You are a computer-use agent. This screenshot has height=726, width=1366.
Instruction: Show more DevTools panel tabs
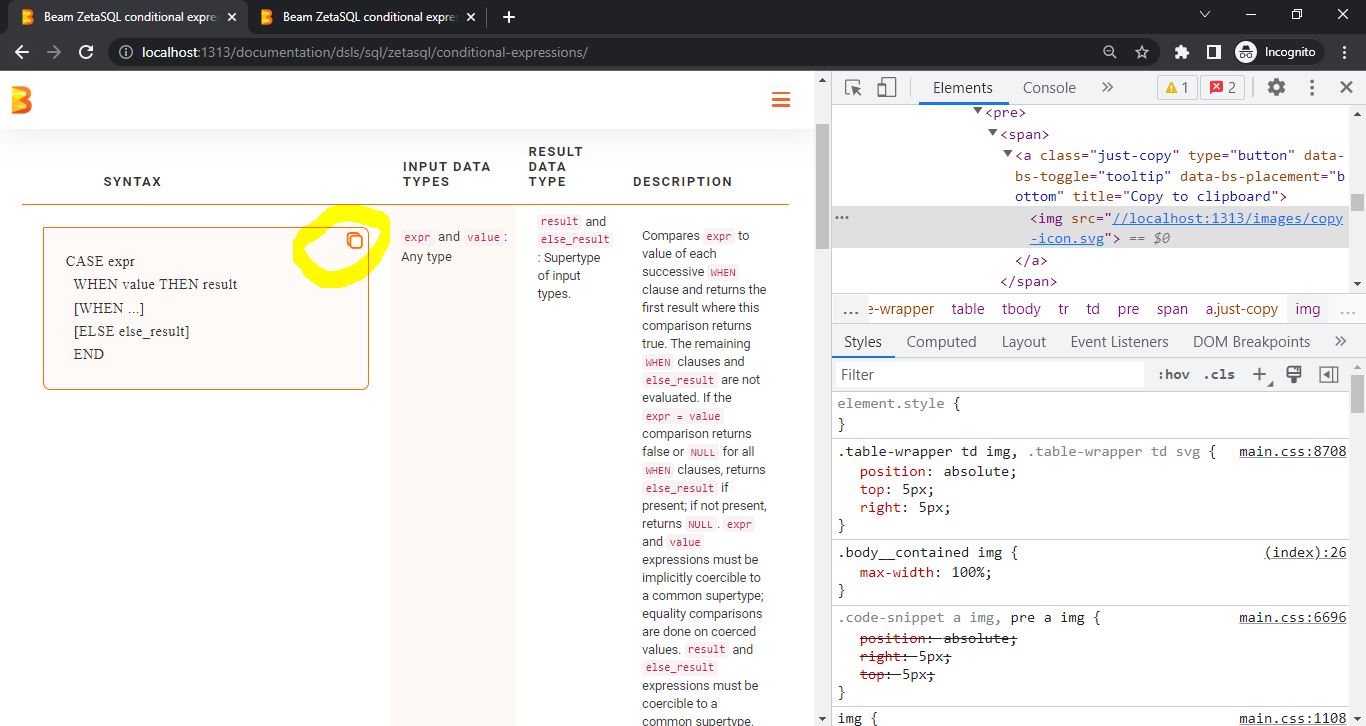1107,88
